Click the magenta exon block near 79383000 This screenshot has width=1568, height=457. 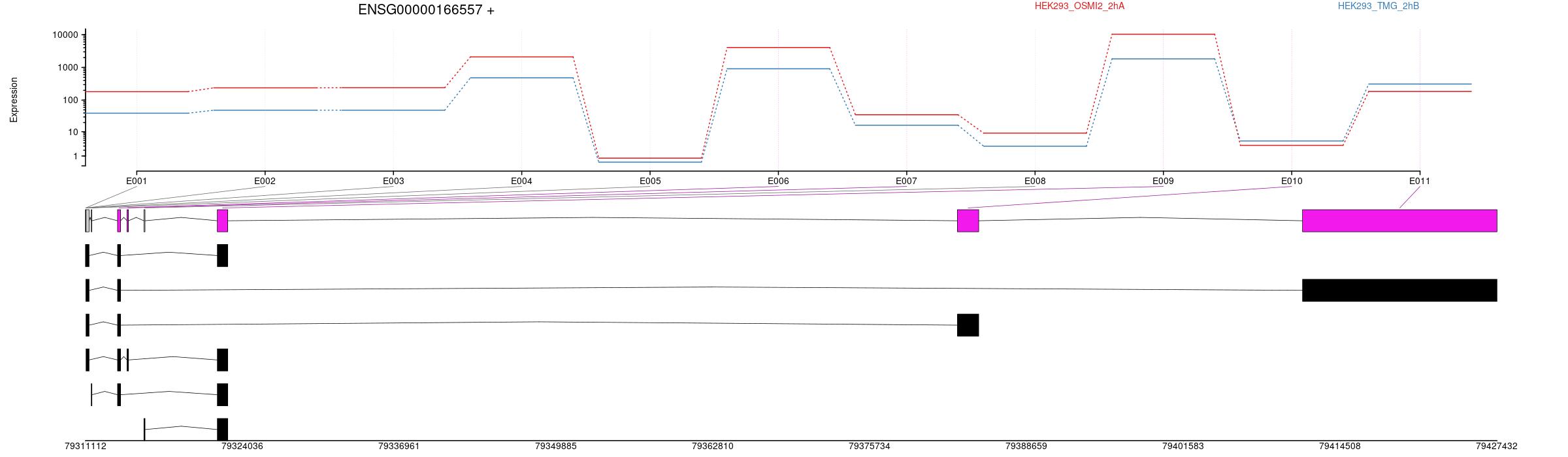(968, 221)
